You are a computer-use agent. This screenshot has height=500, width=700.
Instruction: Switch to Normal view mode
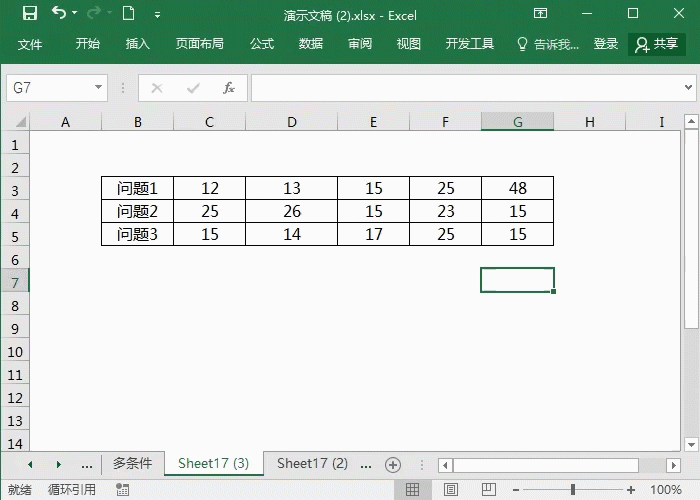(x=411, y=490)
